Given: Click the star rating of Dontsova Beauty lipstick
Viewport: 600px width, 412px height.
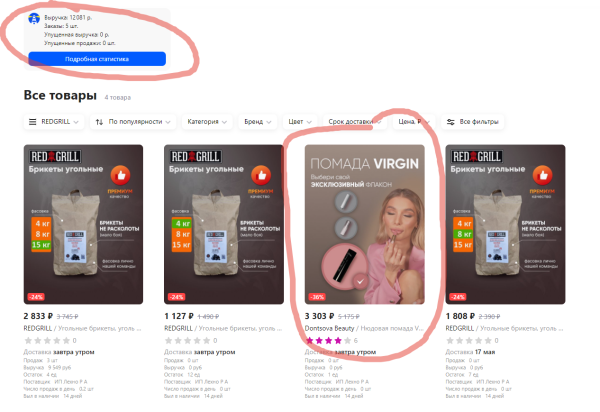Looking at the screenshot, I should (x=328, y=340).
